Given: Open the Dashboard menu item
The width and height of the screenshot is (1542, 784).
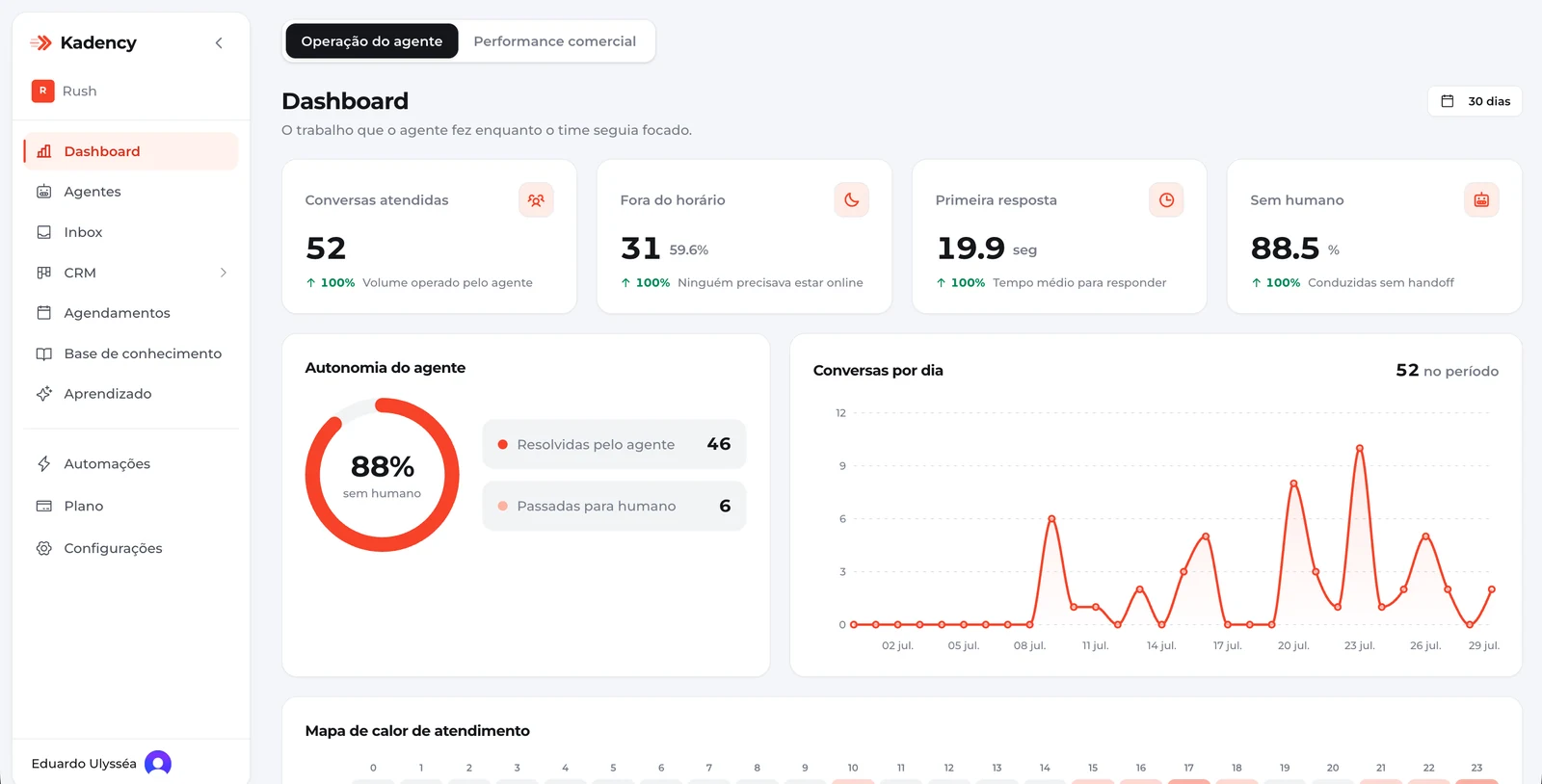Looking at the screenshot, I should [x=131, y=151].
